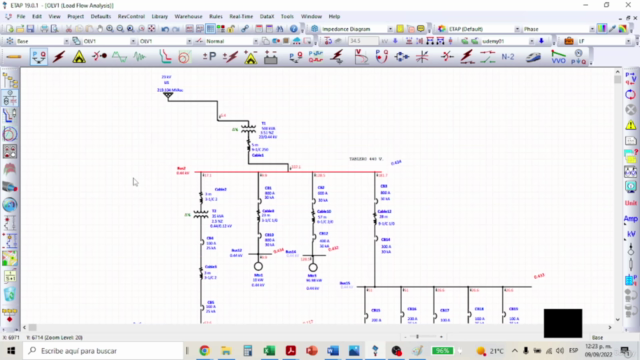640x360 pixels.
Task: Open the Arc Flash warning triangle mode
Action: pyautogui.click(x=79, y=57)
